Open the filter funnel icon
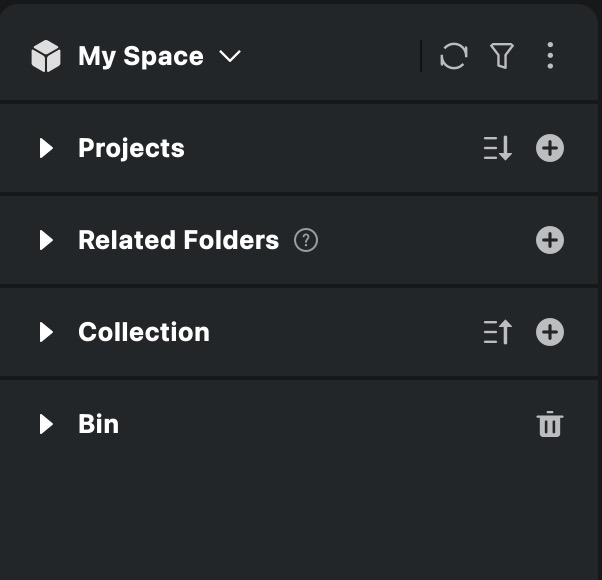 (502, 57)
